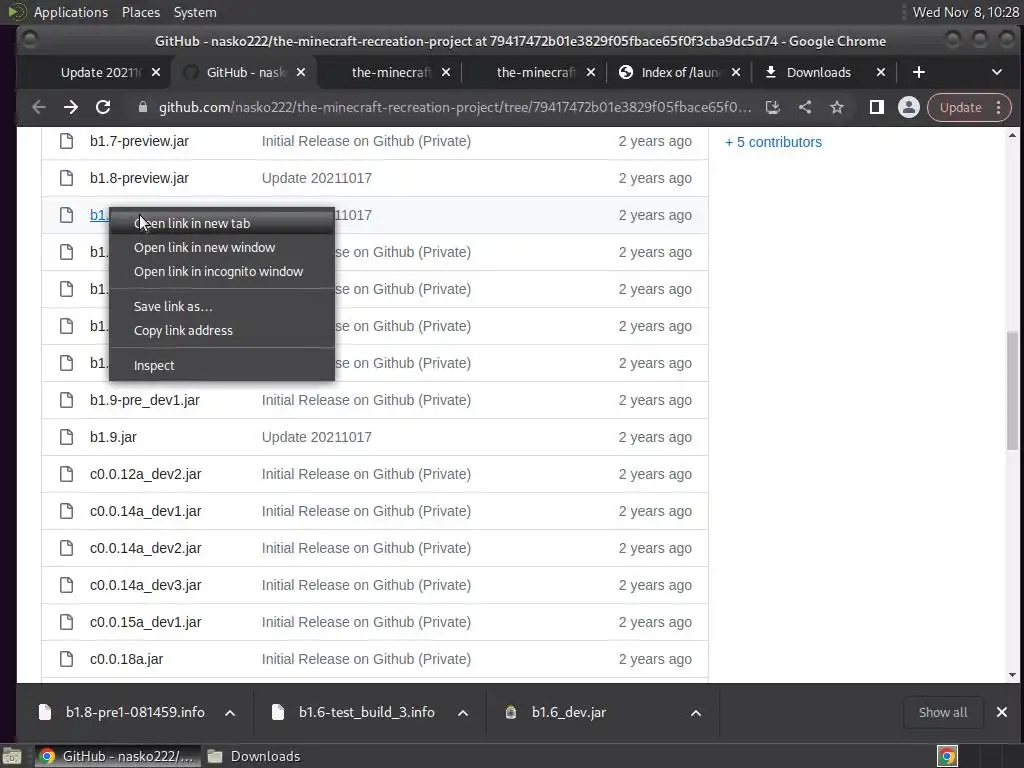This screenshot has height=768, width=1024.
Task: Open the Chrome profile avatar menu
Action: point(908,107)
